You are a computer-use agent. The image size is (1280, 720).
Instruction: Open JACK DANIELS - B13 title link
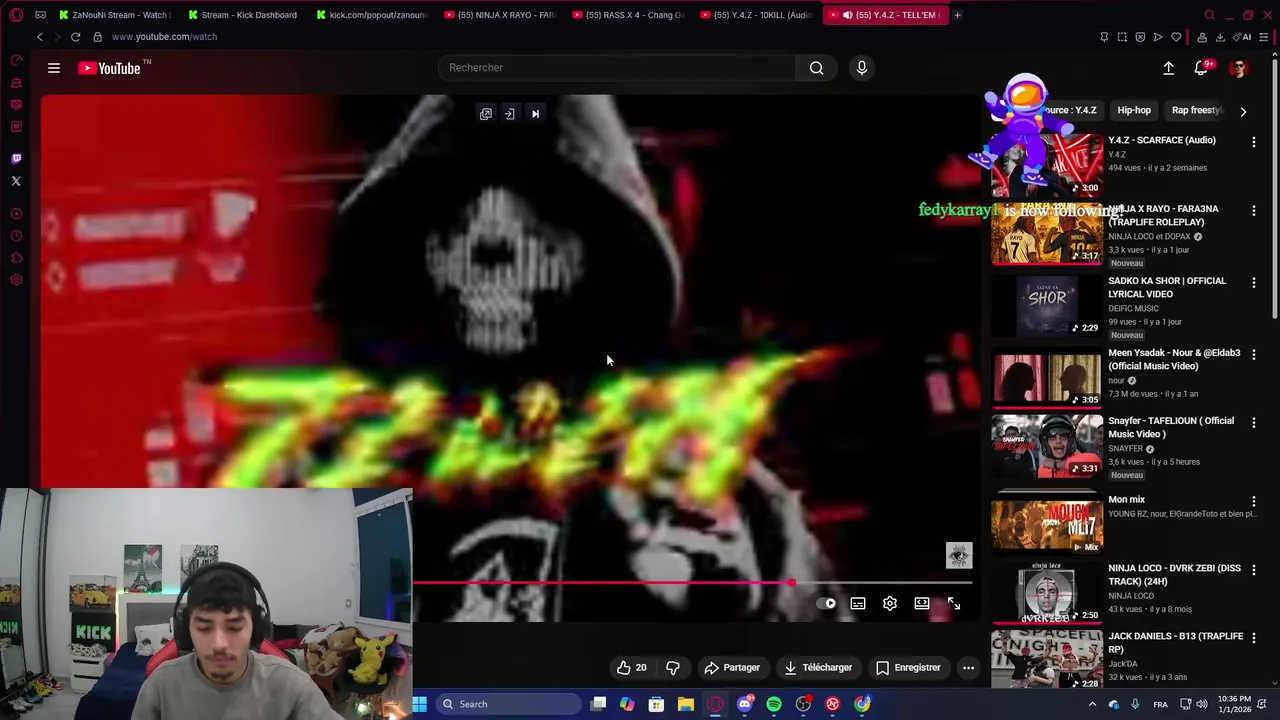(x=1175, y=642)
